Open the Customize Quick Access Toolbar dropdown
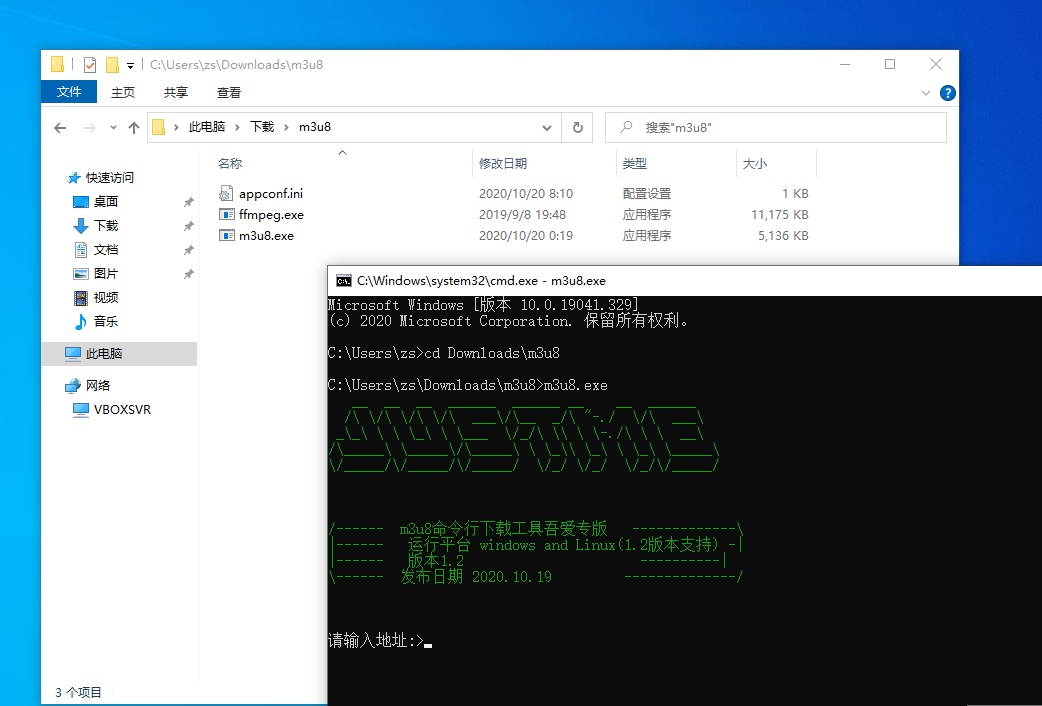 click(130, 65)
